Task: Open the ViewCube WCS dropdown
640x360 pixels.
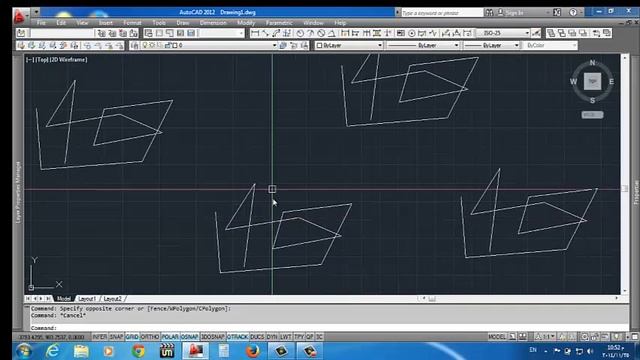Action: click(592, 115)
